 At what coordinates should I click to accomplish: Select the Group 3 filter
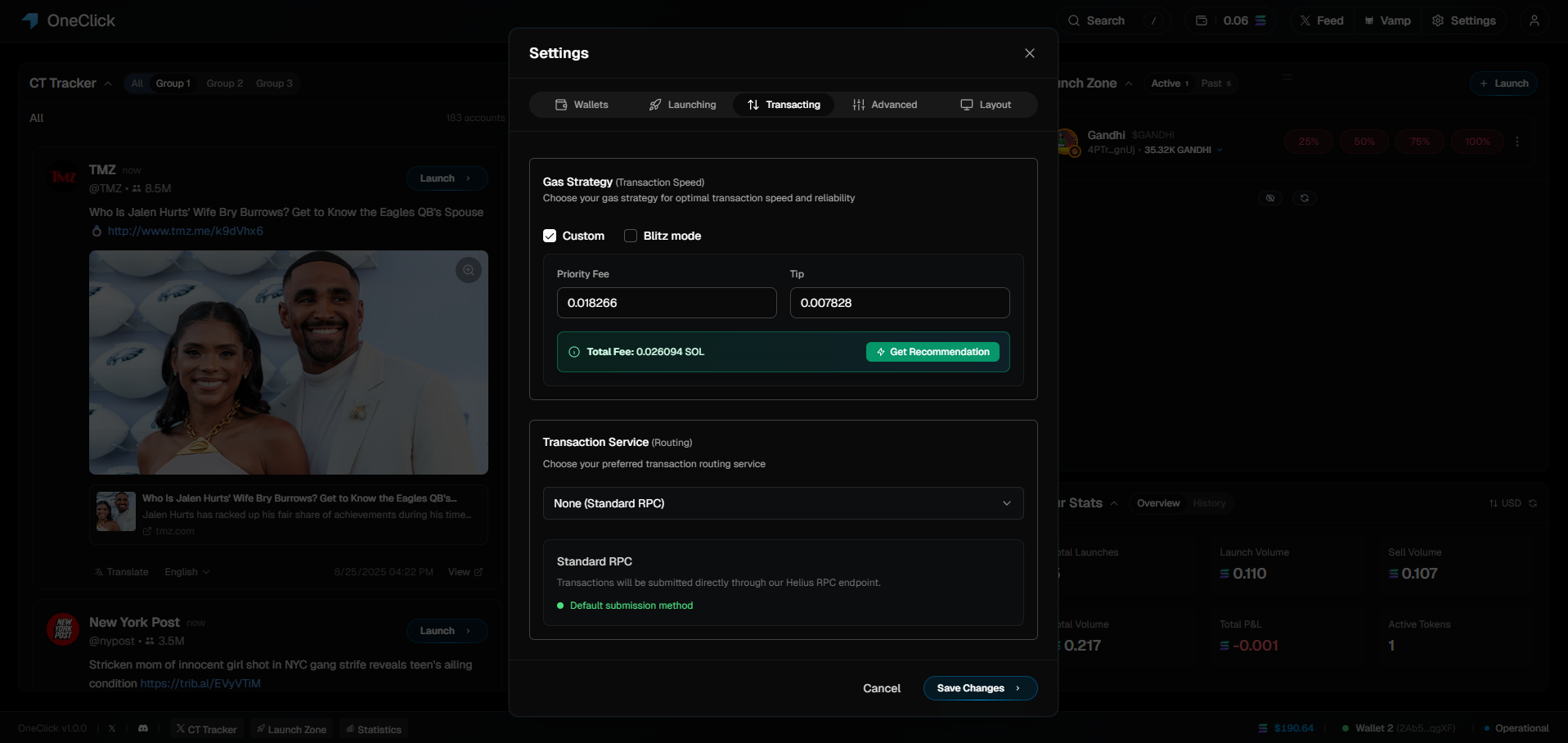pyautogui.click(x=274, y=83)
